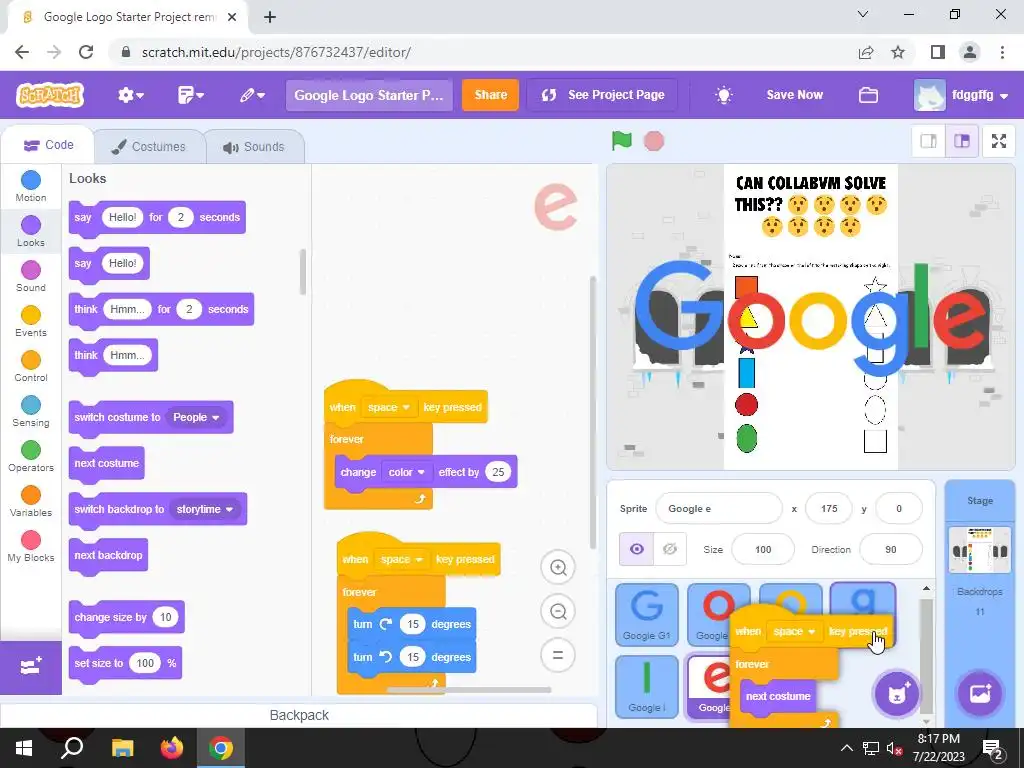Select the Events block category
The height and width of the screenshot is (768, 1024).
(31, 321)
